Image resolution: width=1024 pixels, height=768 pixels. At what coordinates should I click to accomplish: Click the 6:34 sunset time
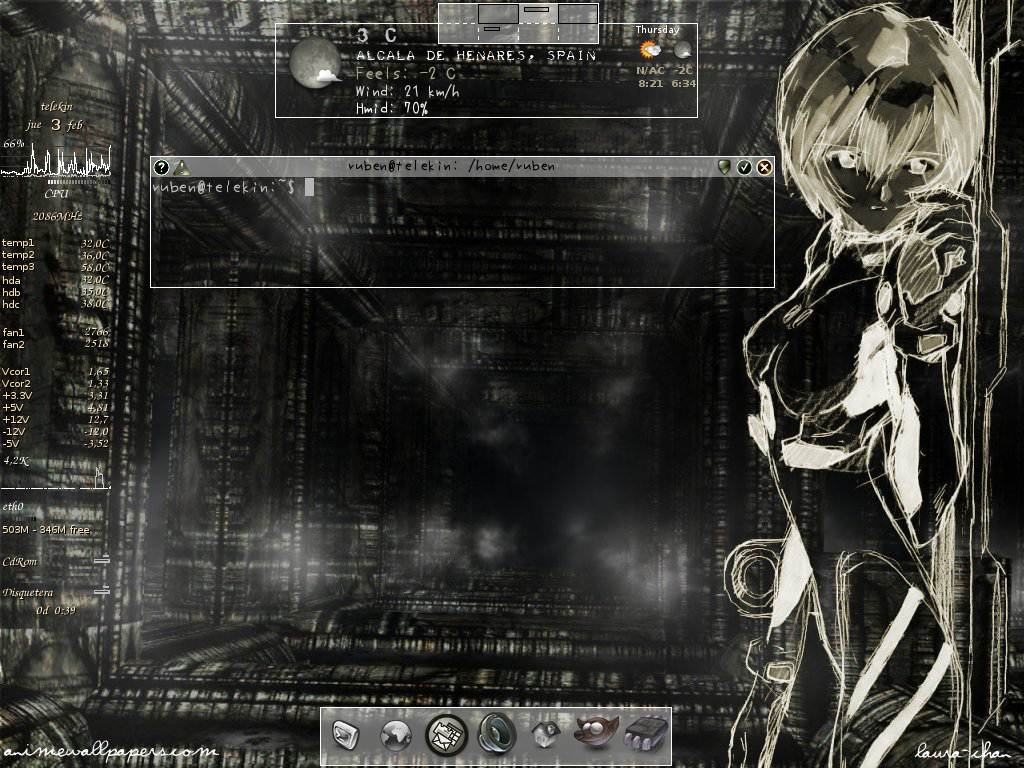click(683, 84)
